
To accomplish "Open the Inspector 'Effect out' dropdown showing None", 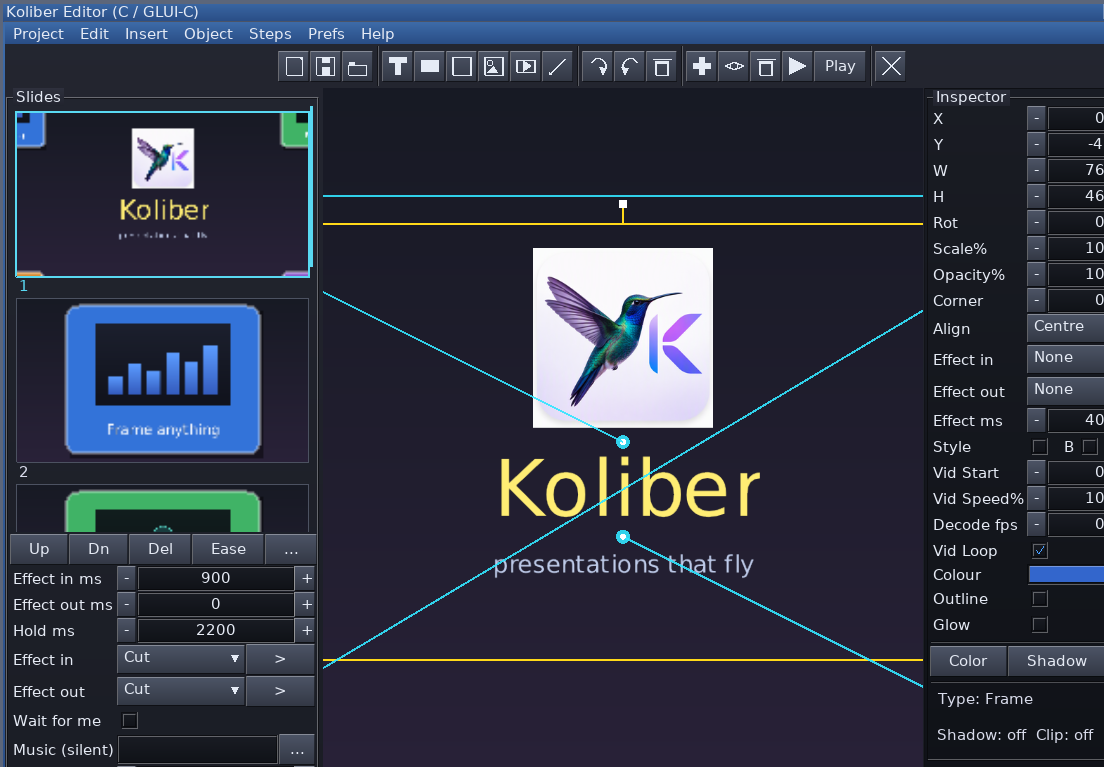I will pos(1065,390).
